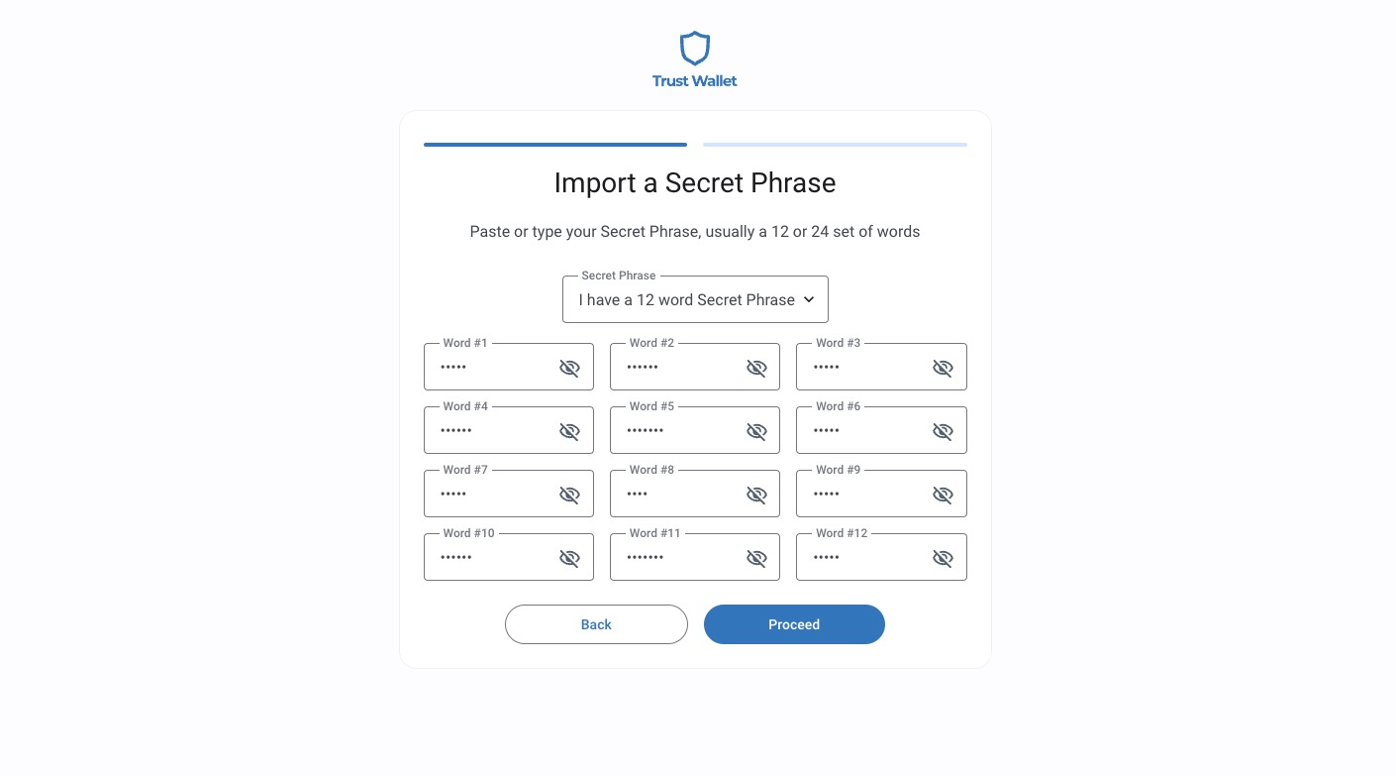Image resolution: width=1396 pixels, height=776 pixels.
Task: Focus the Word #7 input field
Action: tap(492, 494)
